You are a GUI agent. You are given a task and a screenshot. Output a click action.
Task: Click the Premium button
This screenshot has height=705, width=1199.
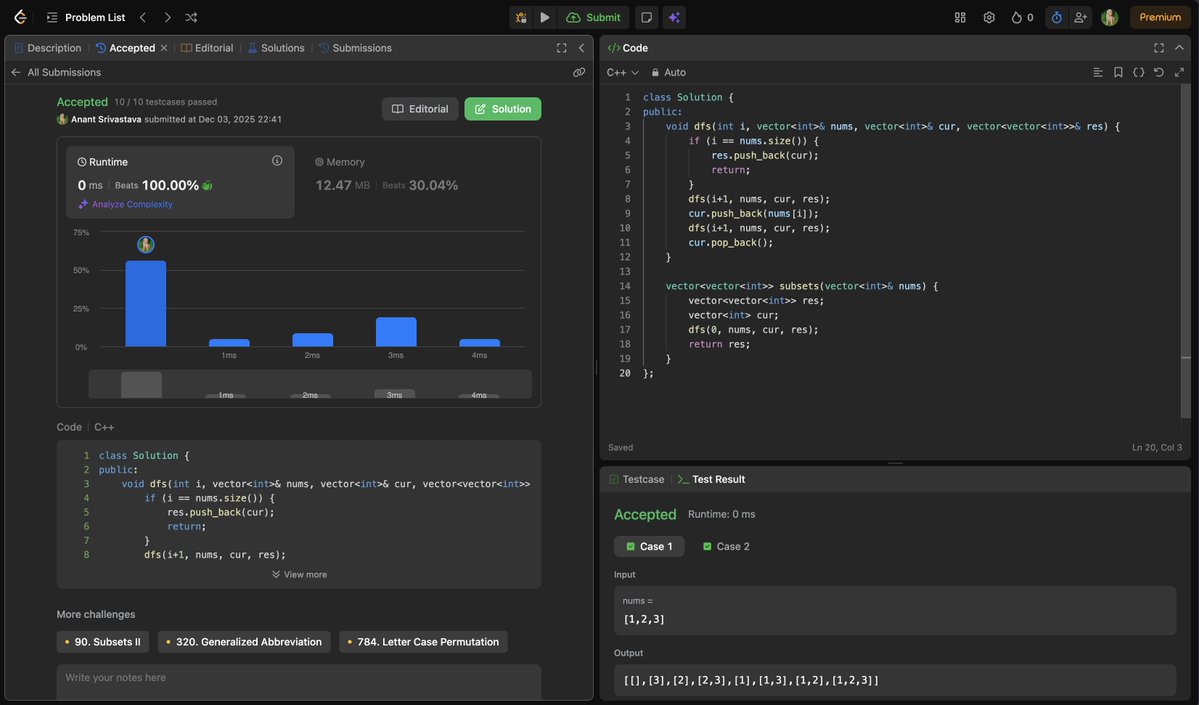click(x=1160, y=17)
